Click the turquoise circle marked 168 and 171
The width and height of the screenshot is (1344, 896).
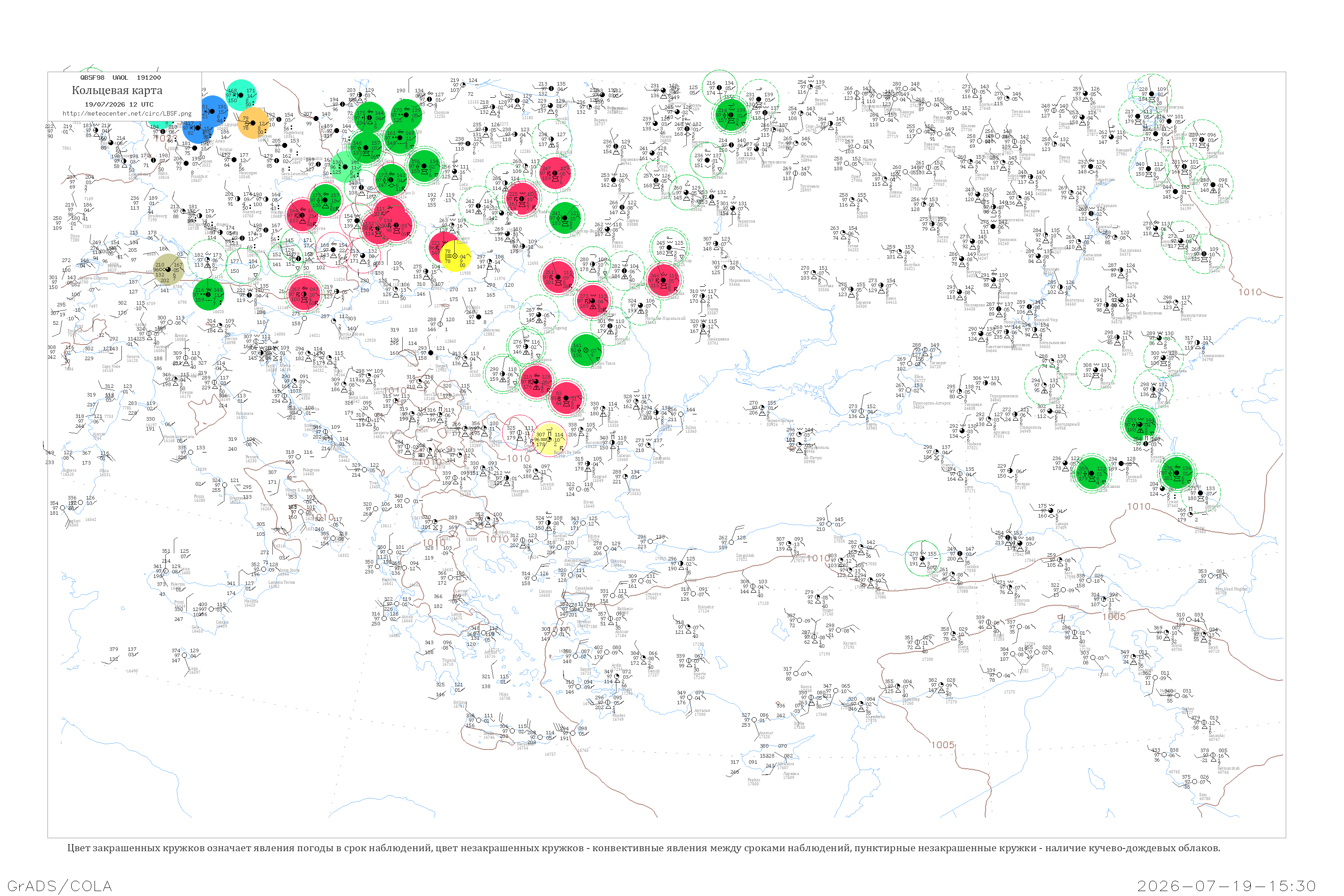(241, 95)
